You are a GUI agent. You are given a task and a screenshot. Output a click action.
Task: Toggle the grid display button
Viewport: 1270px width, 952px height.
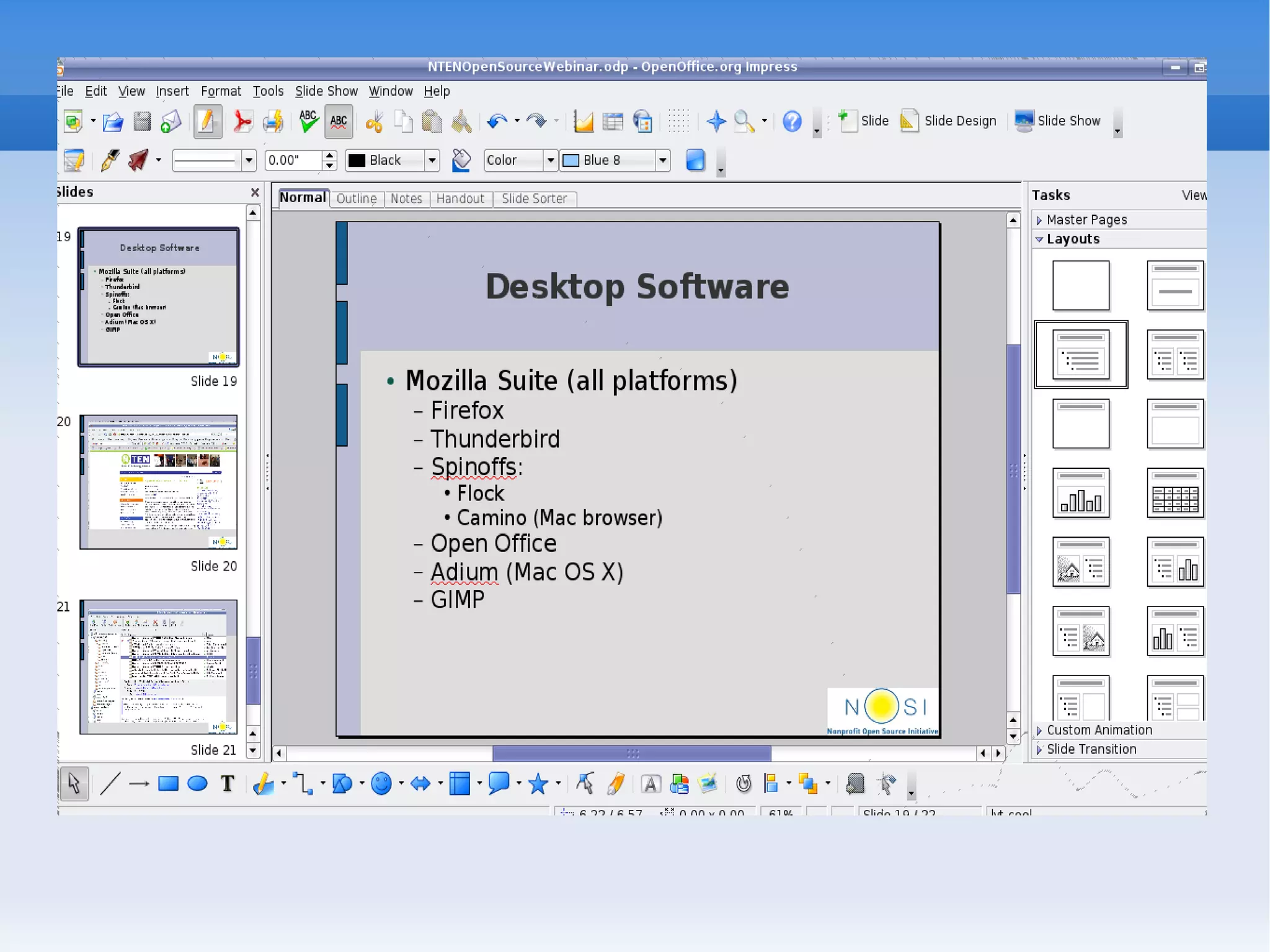tap(678, 122)
